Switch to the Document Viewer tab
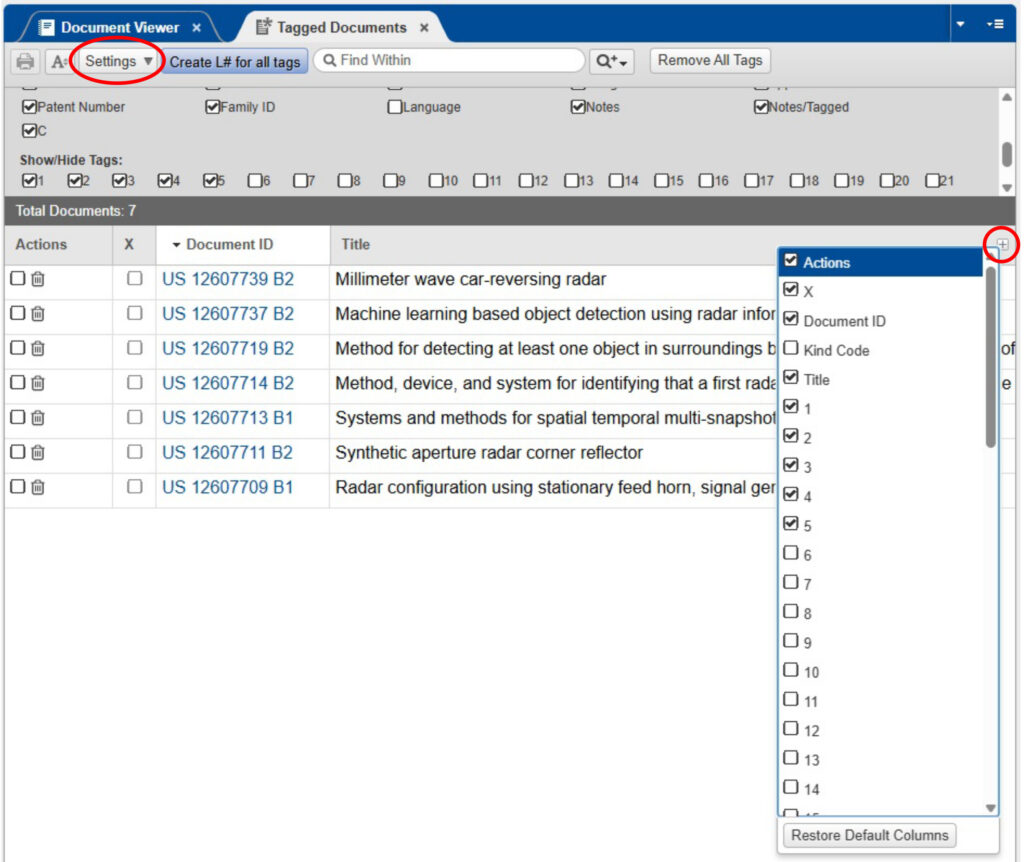1024x862 pixels. 119,27
